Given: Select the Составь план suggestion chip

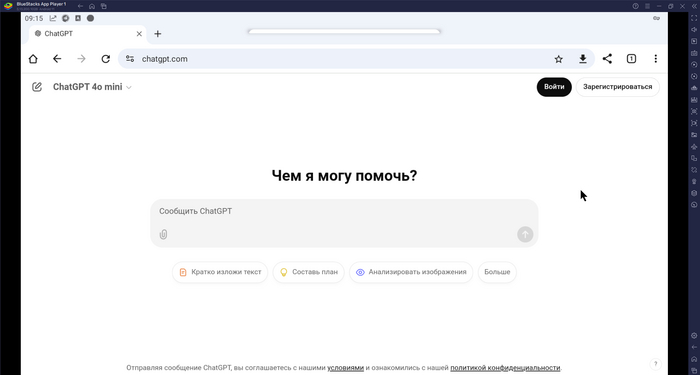Looking at the screenshot, I should pos(308,272).
